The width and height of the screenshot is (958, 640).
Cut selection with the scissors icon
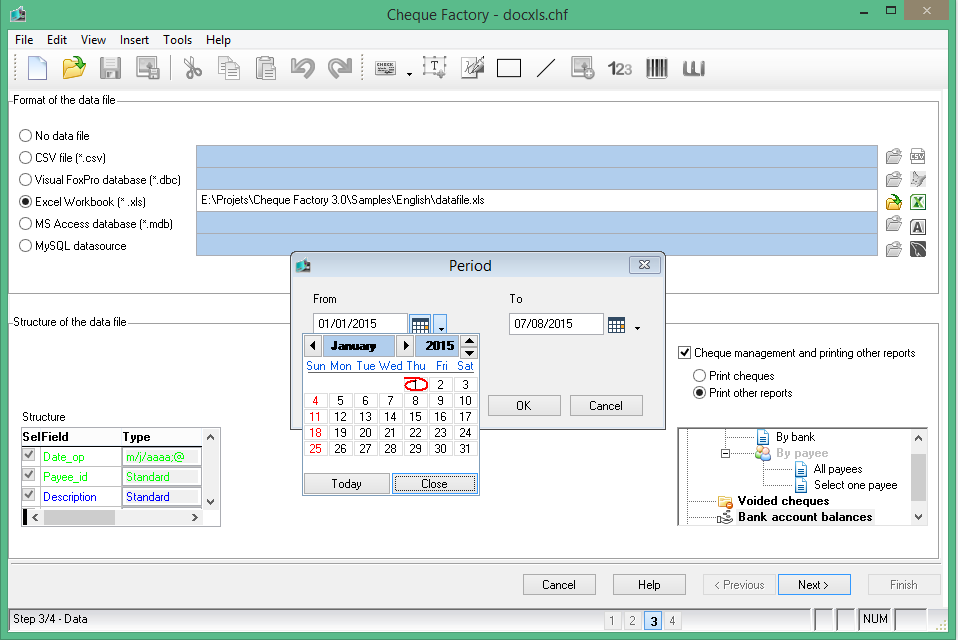(x=192, y=68)
